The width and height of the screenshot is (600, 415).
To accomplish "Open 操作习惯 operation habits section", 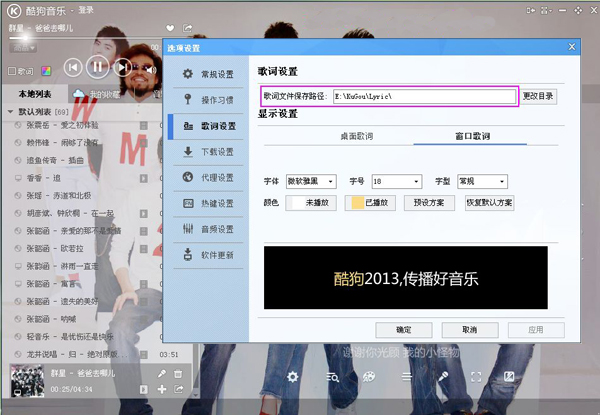I will pos(208,100).
